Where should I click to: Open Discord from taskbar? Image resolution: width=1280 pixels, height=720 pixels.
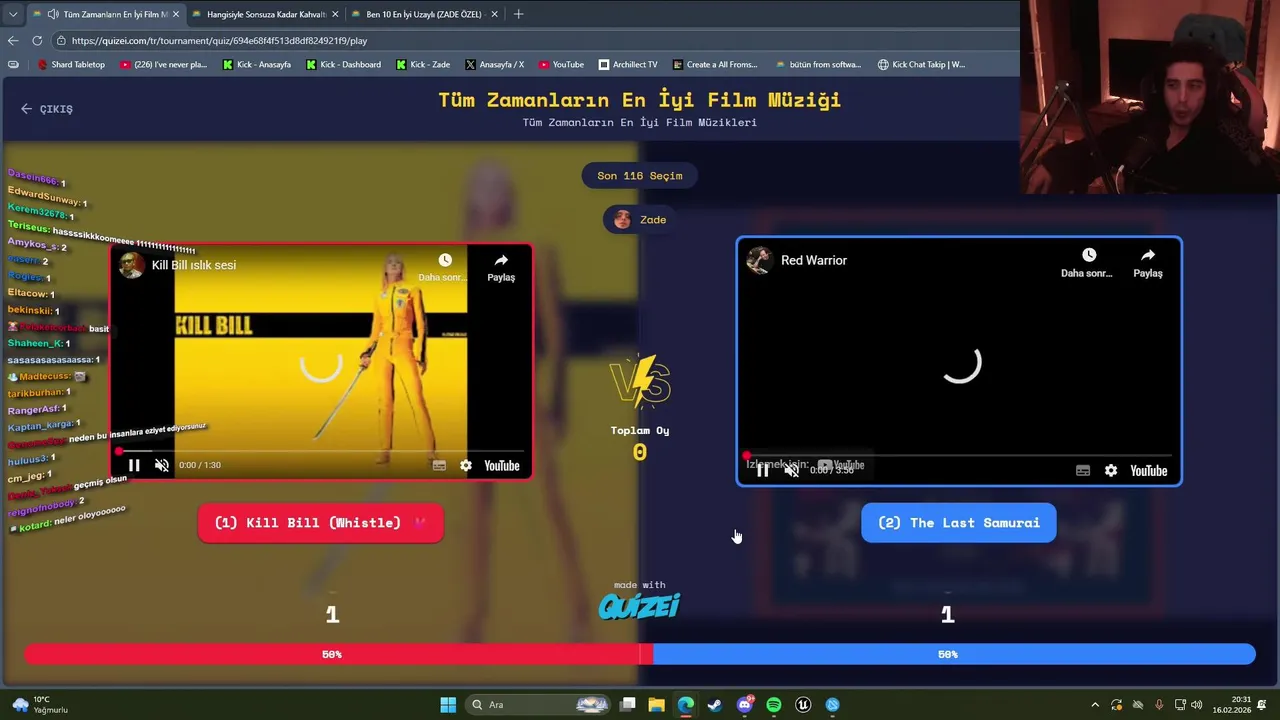(744, 705)
